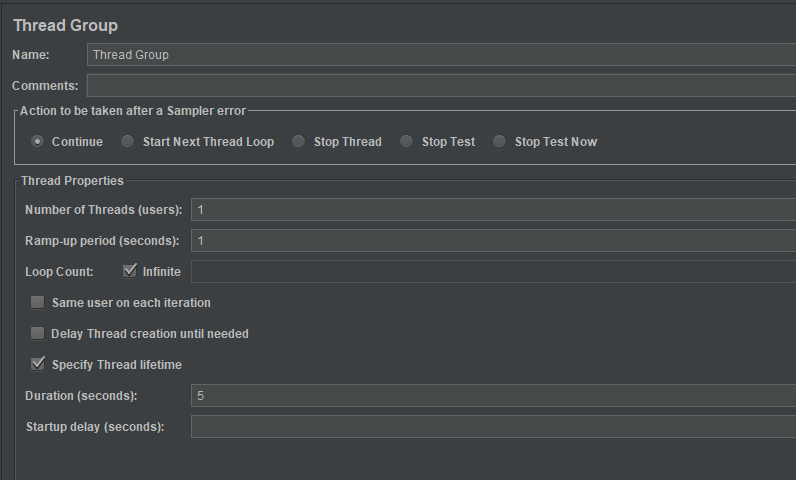
Task: Select the Continue radio button
Action: [x=38, y=142]
